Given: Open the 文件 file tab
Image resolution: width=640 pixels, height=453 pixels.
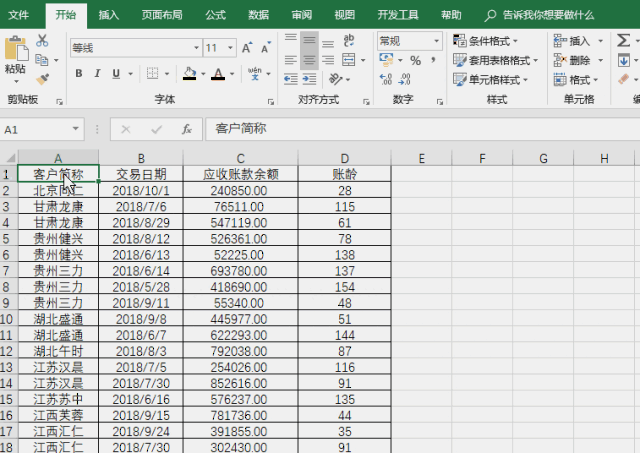Looking at the screenshot, I should pos(18,15).
